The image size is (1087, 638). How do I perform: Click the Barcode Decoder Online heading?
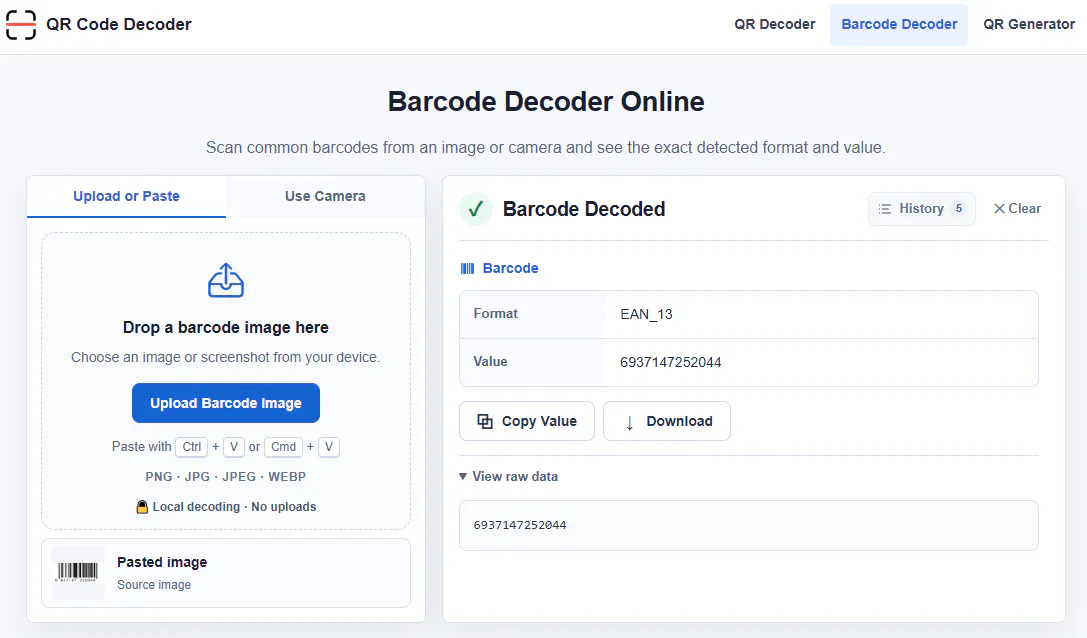tap(546, 101)
